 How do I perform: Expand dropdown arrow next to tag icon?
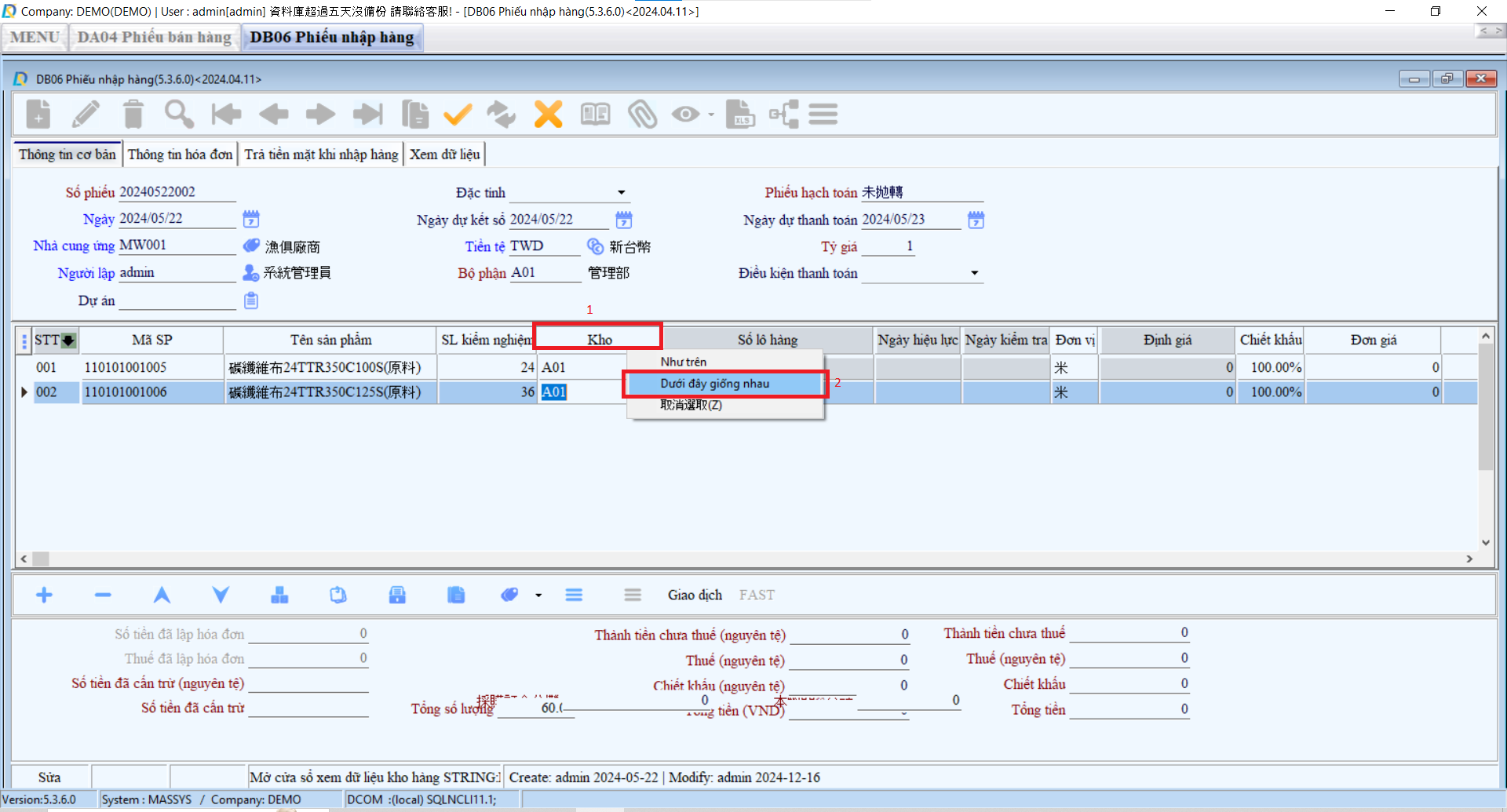click(x=538, y=595)
